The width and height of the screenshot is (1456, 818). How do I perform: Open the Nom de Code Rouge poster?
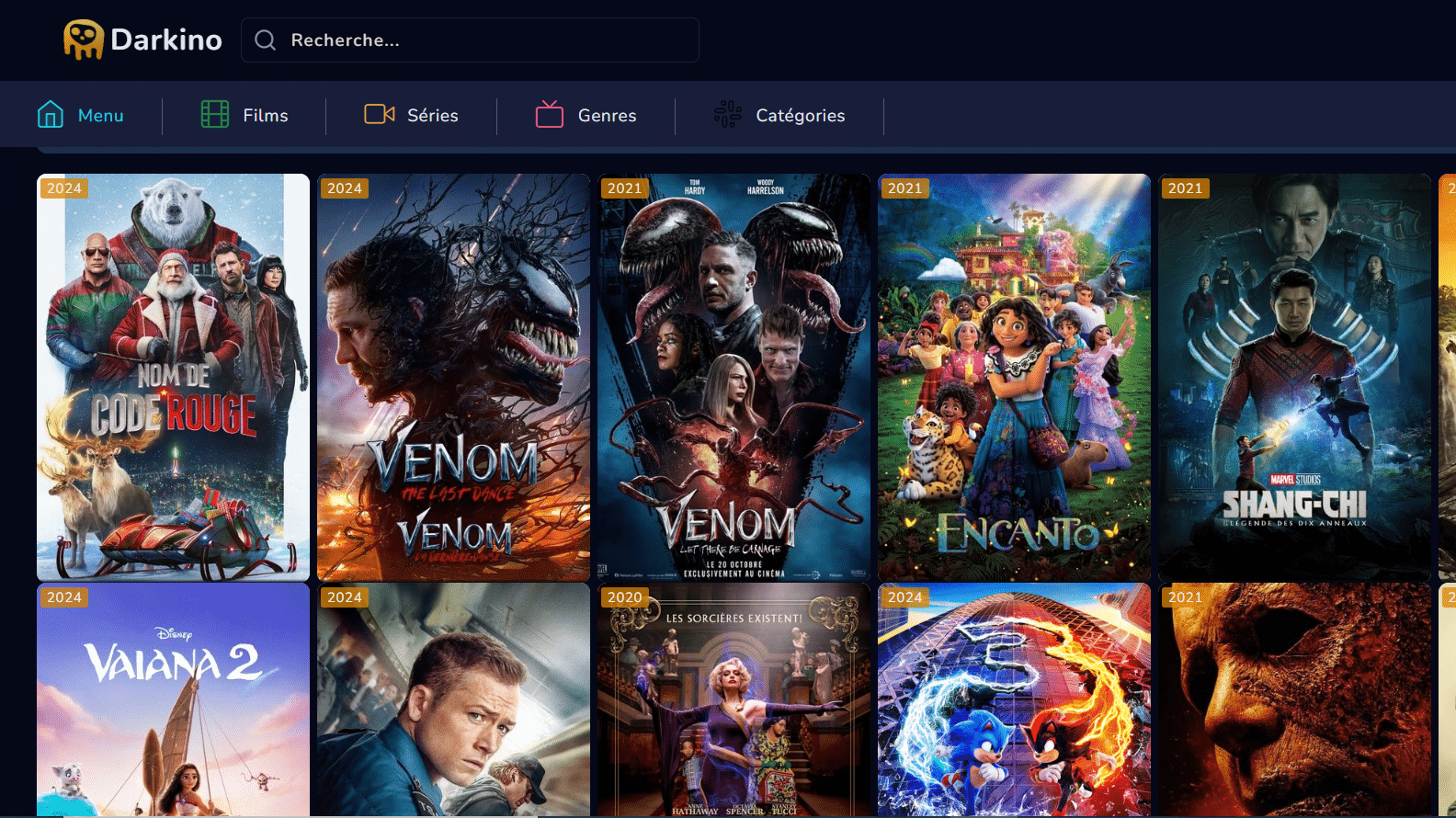point(173,377)
